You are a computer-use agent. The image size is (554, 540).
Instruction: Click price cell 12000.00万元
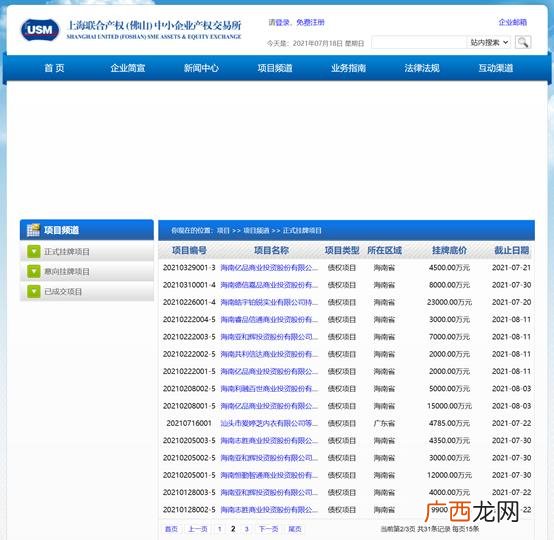[449, 475]
